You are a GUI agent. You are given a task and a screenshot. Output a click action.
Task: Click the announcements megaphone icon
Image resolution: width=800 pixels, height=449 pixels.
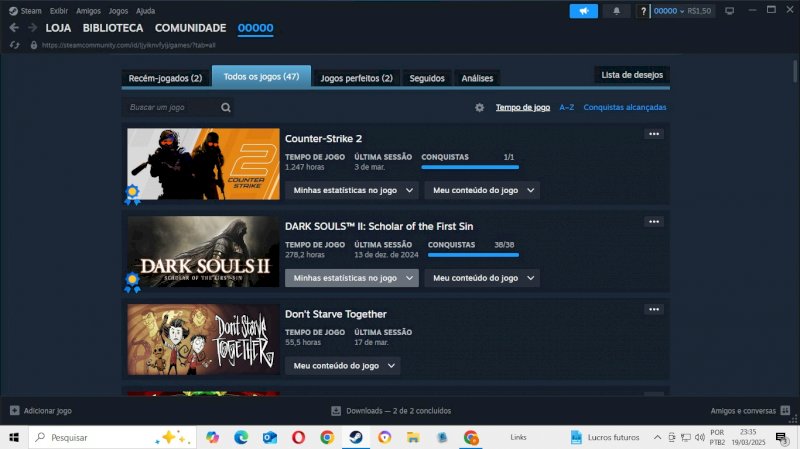(583, 10)
